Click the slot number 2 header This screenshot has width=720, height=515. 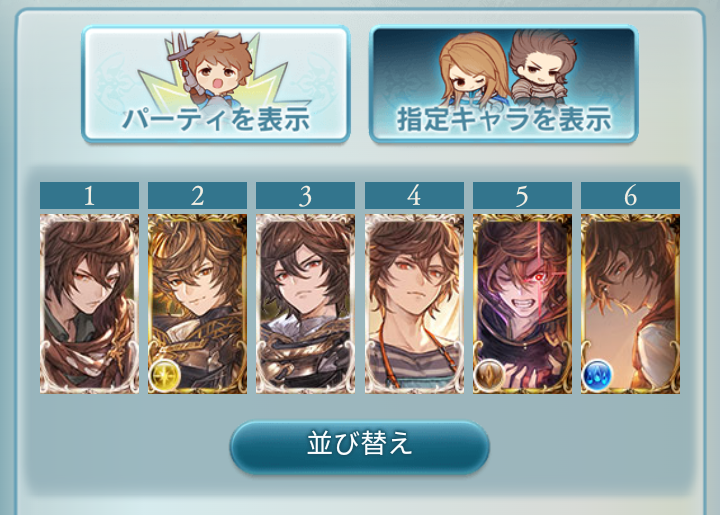[197, 196]
